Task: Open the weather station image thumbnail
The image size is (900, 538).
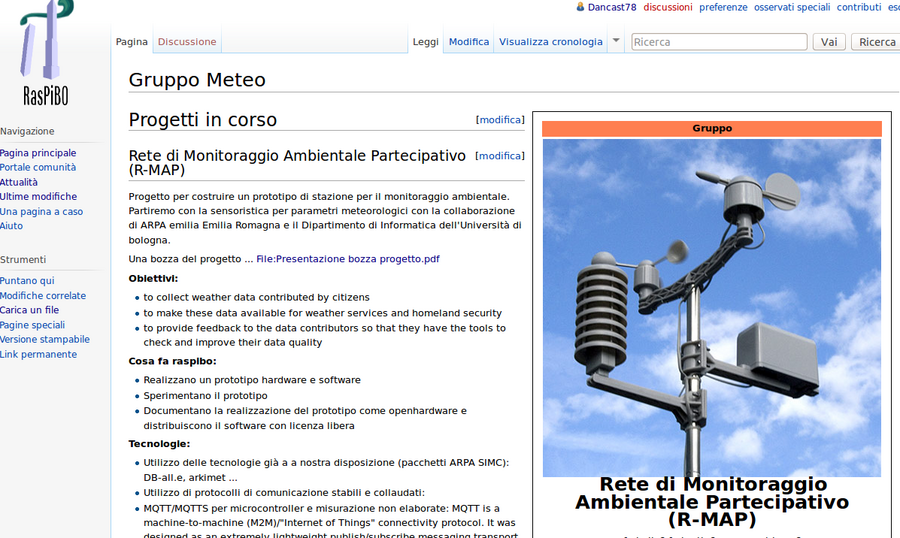Action: pos(711,307)
